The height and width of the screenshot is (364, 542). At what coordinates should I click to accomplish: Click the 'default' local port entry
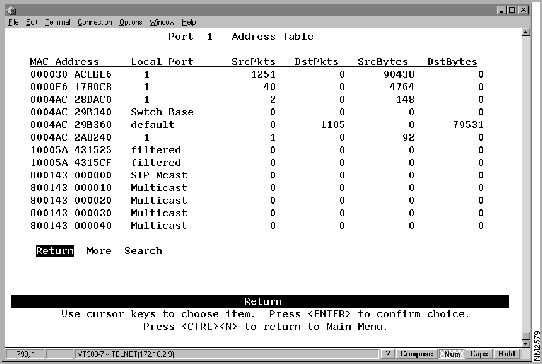point(152,124)
